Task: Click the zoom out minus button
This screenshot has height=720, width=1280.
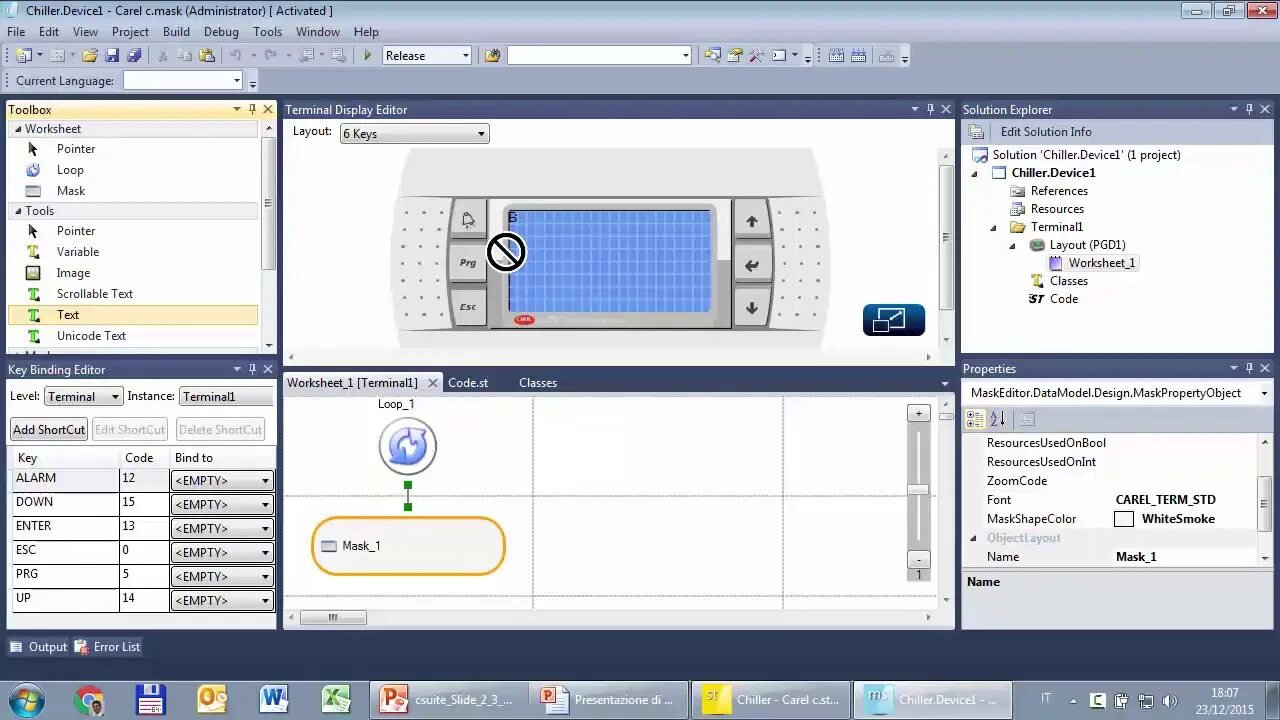Action: pos(918,559)
